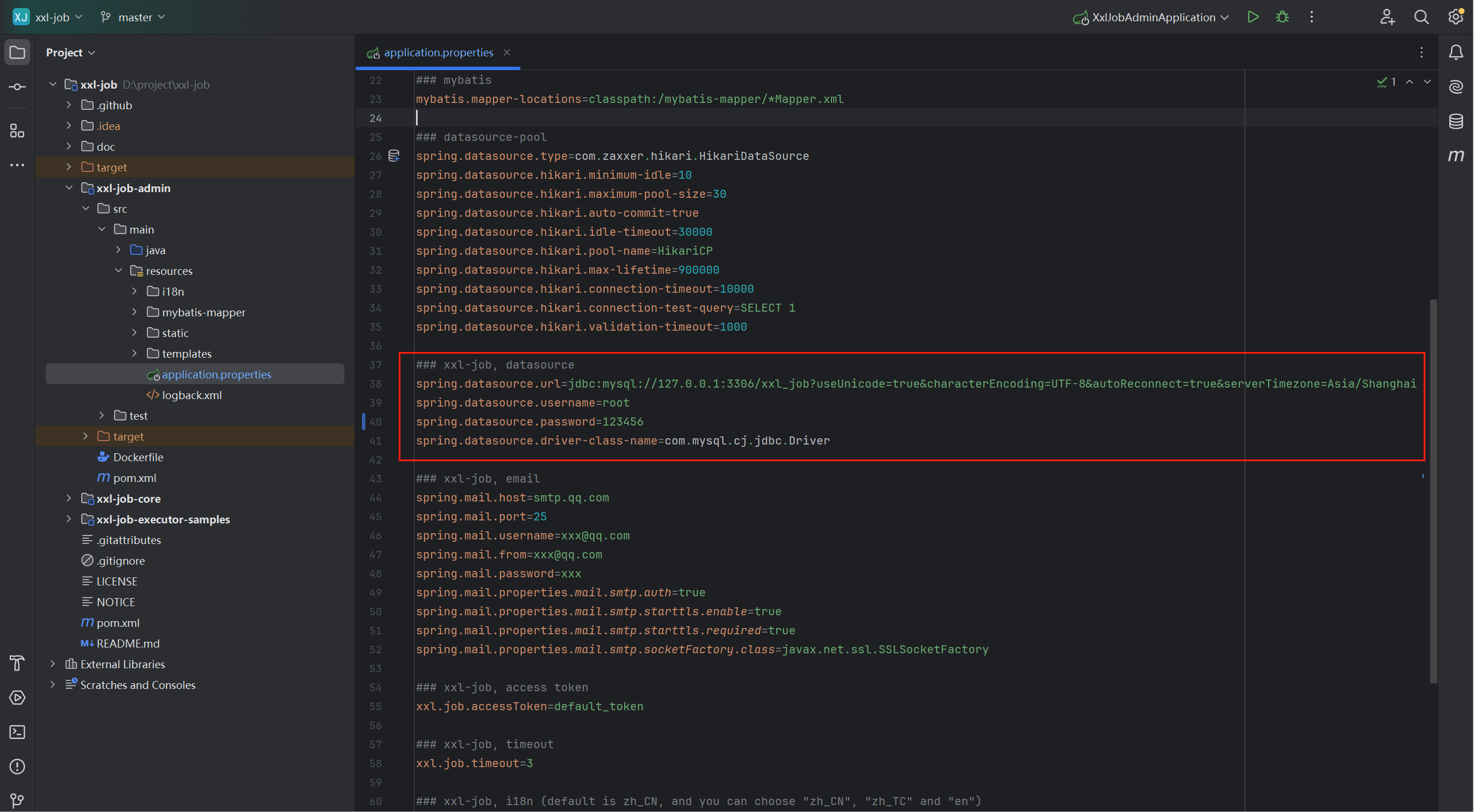Screen dimensions: 1474x812
Task: Click spring.mail.host=smtp.qq.com line
Action: pos(512,497)
